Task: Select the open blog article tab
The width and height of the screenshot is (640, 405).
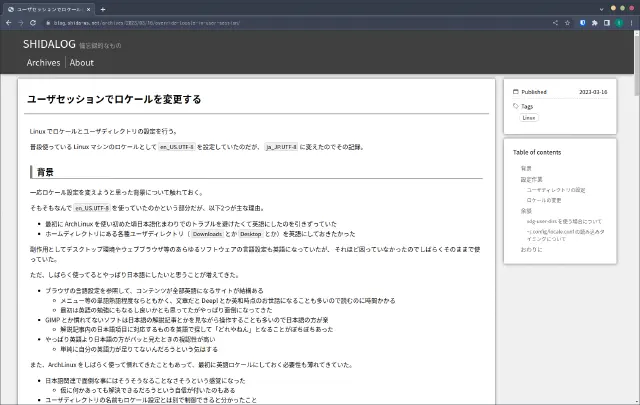Action: point(49,9)
